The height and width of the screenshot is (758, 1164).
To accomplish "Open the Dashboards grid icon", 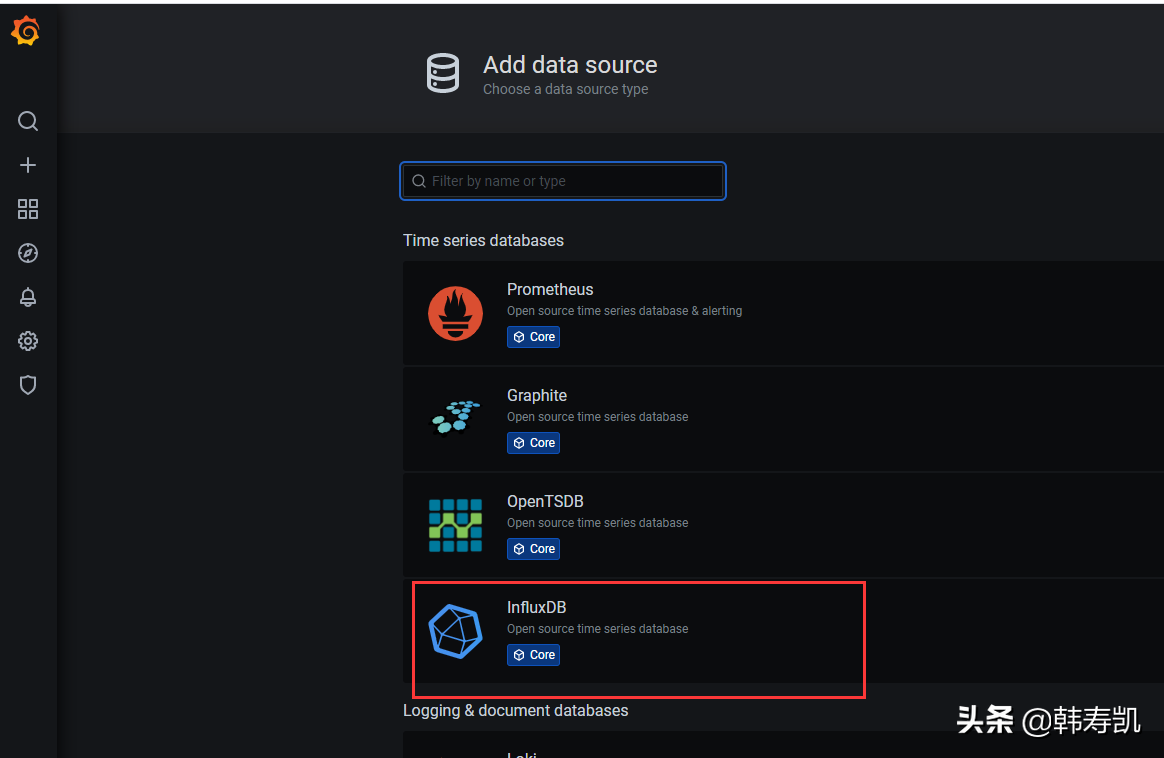I will 27,209.
